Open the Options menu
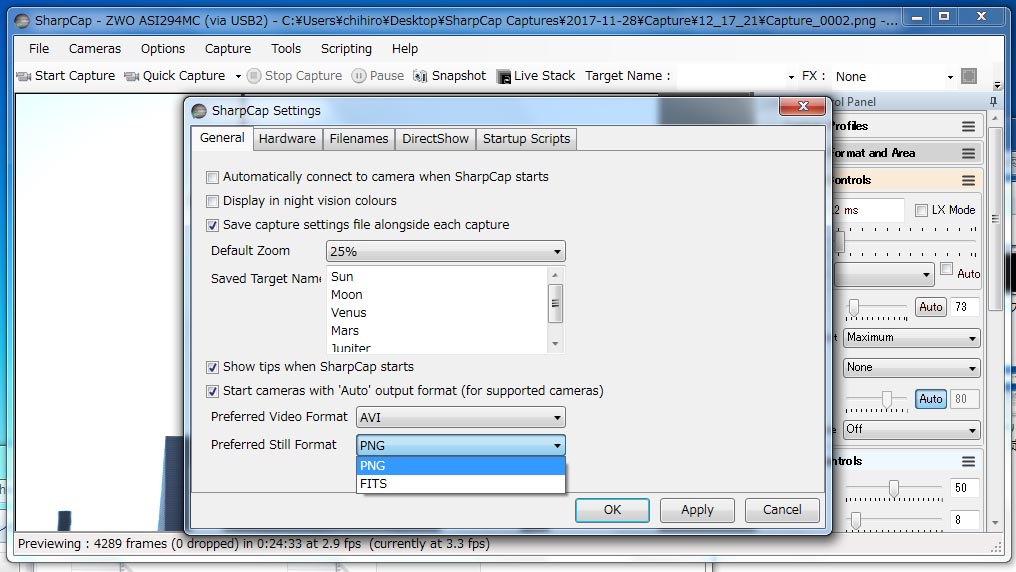The height and width of the screenshot is (572, 1016). 163,49
